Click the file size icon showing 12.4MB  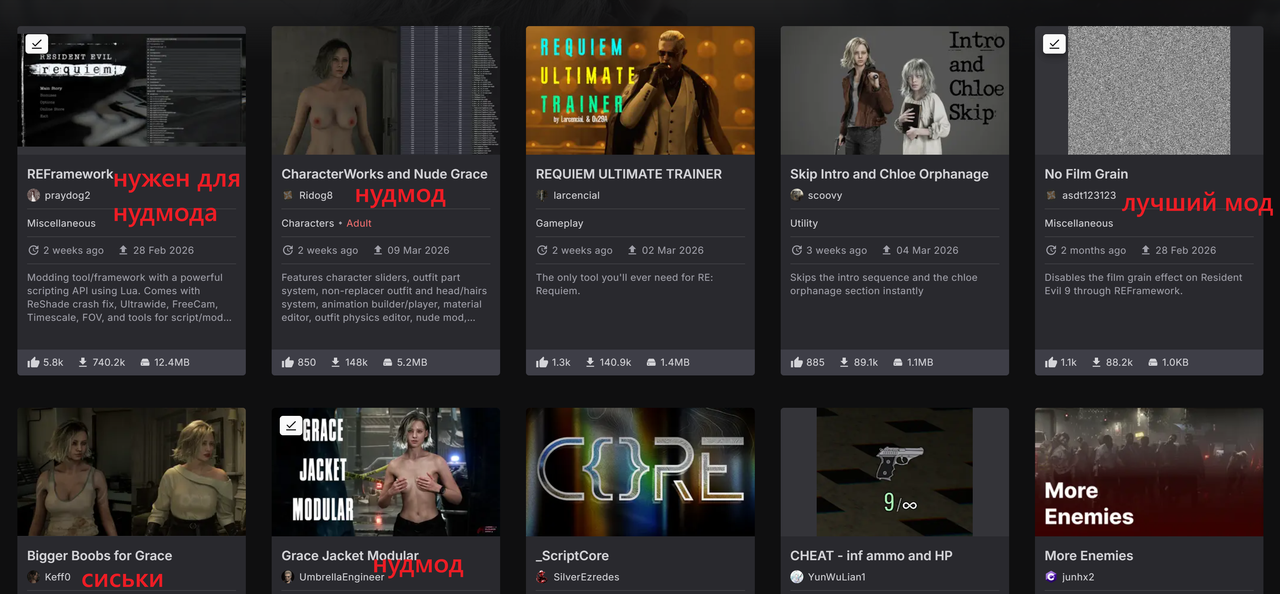(144, 362)
